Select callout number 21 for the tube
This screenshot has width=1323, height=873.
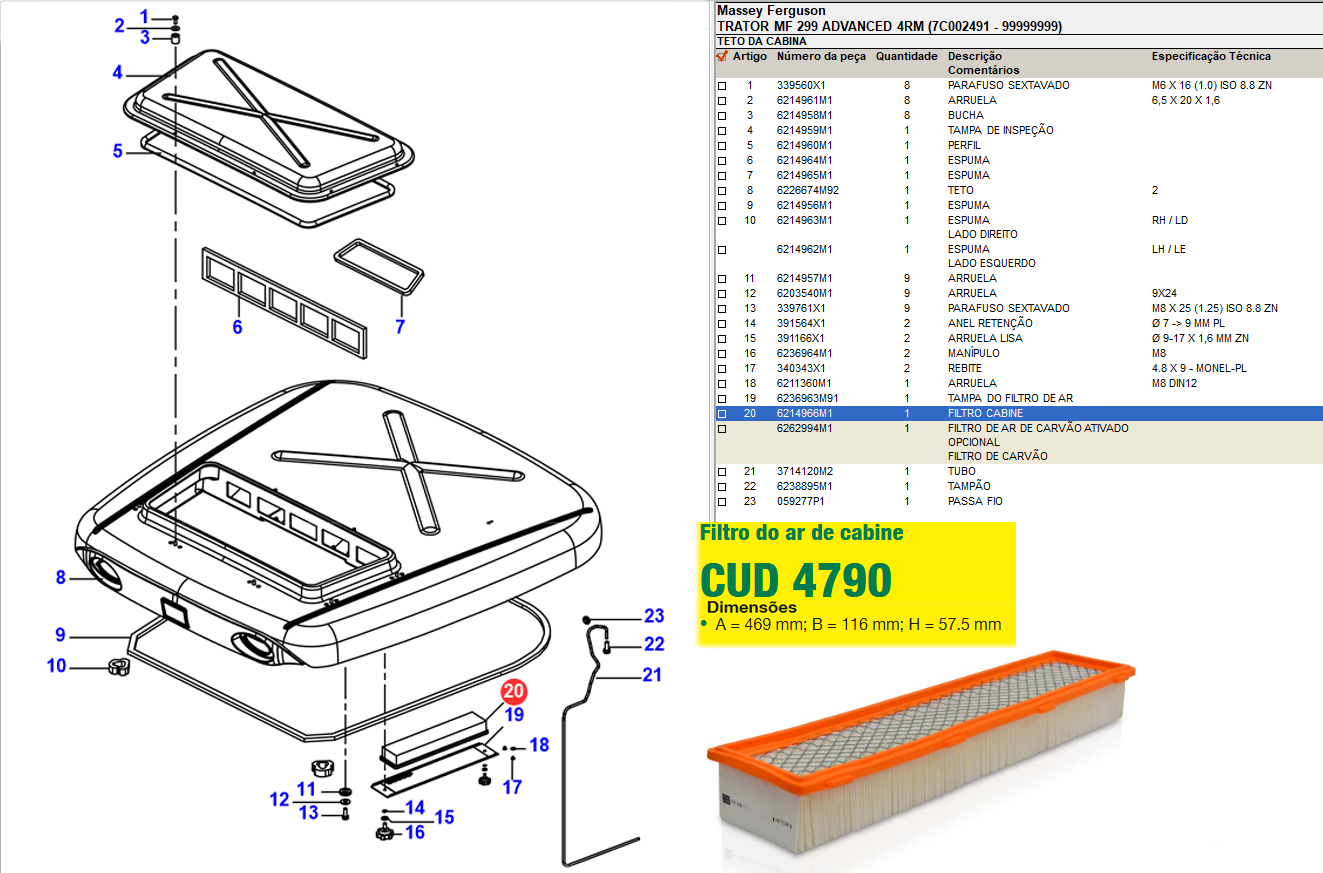pyautogui.click(x=651, y=675)
